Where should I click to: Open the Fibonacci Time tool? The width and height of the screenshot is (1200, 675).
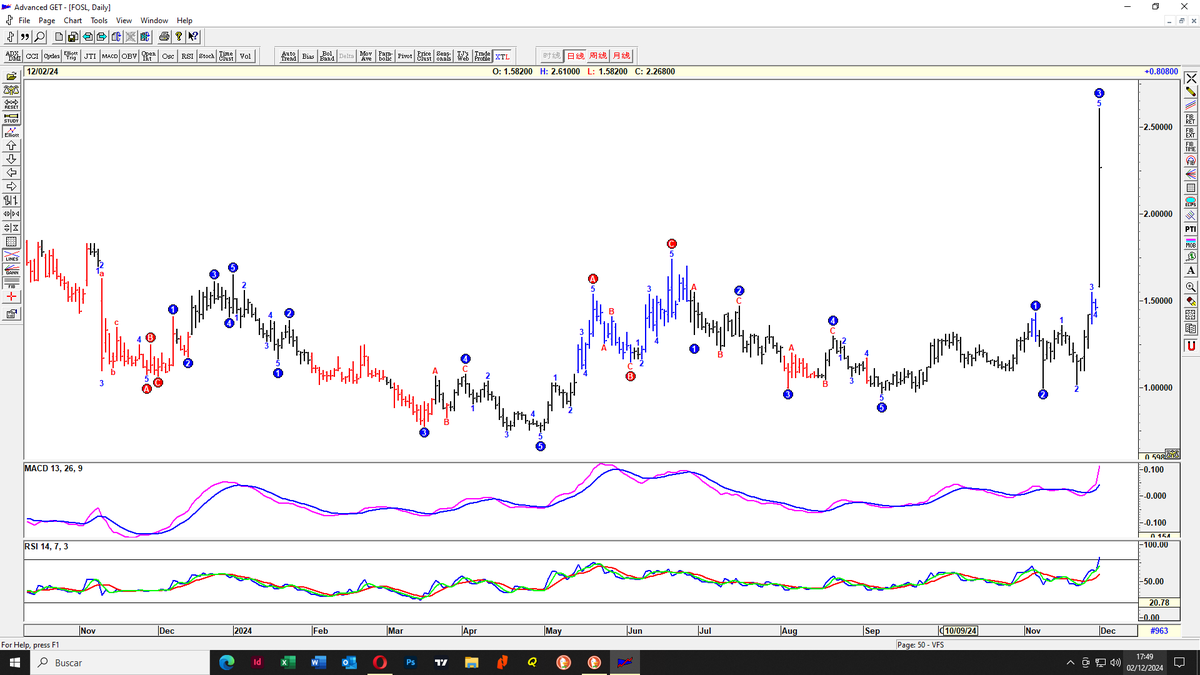[x=1190, y=145]
